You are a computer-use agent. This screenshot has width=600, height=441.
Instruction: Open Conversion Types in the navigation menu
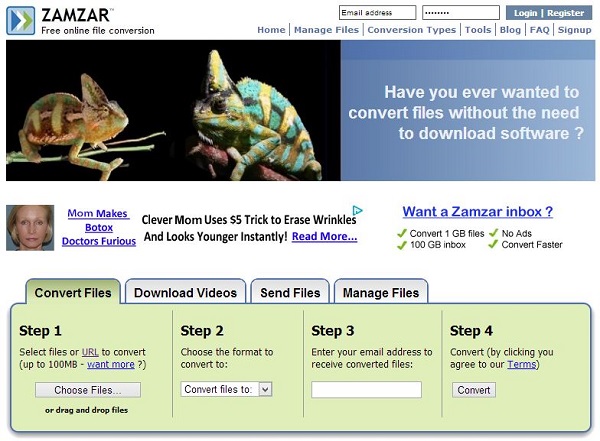[x=412, y=30]
